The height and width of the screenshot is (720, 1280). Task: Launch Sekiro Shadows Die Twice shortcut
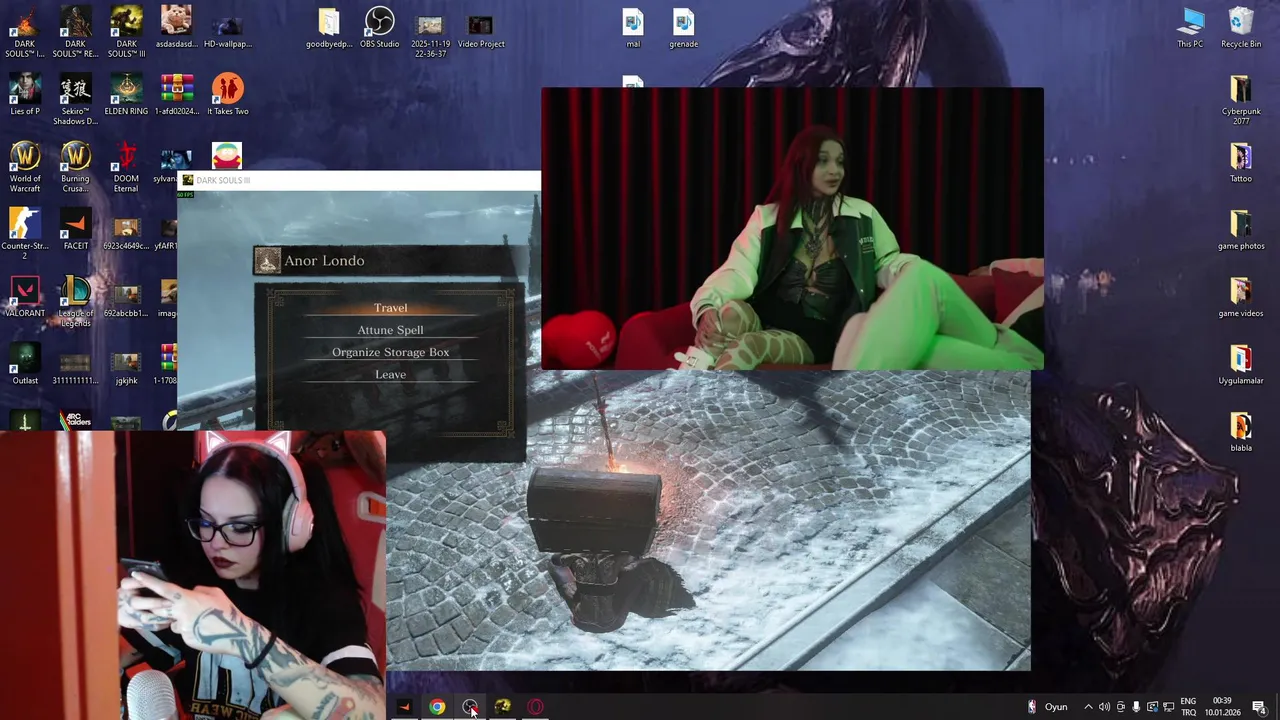pos(75,100)
